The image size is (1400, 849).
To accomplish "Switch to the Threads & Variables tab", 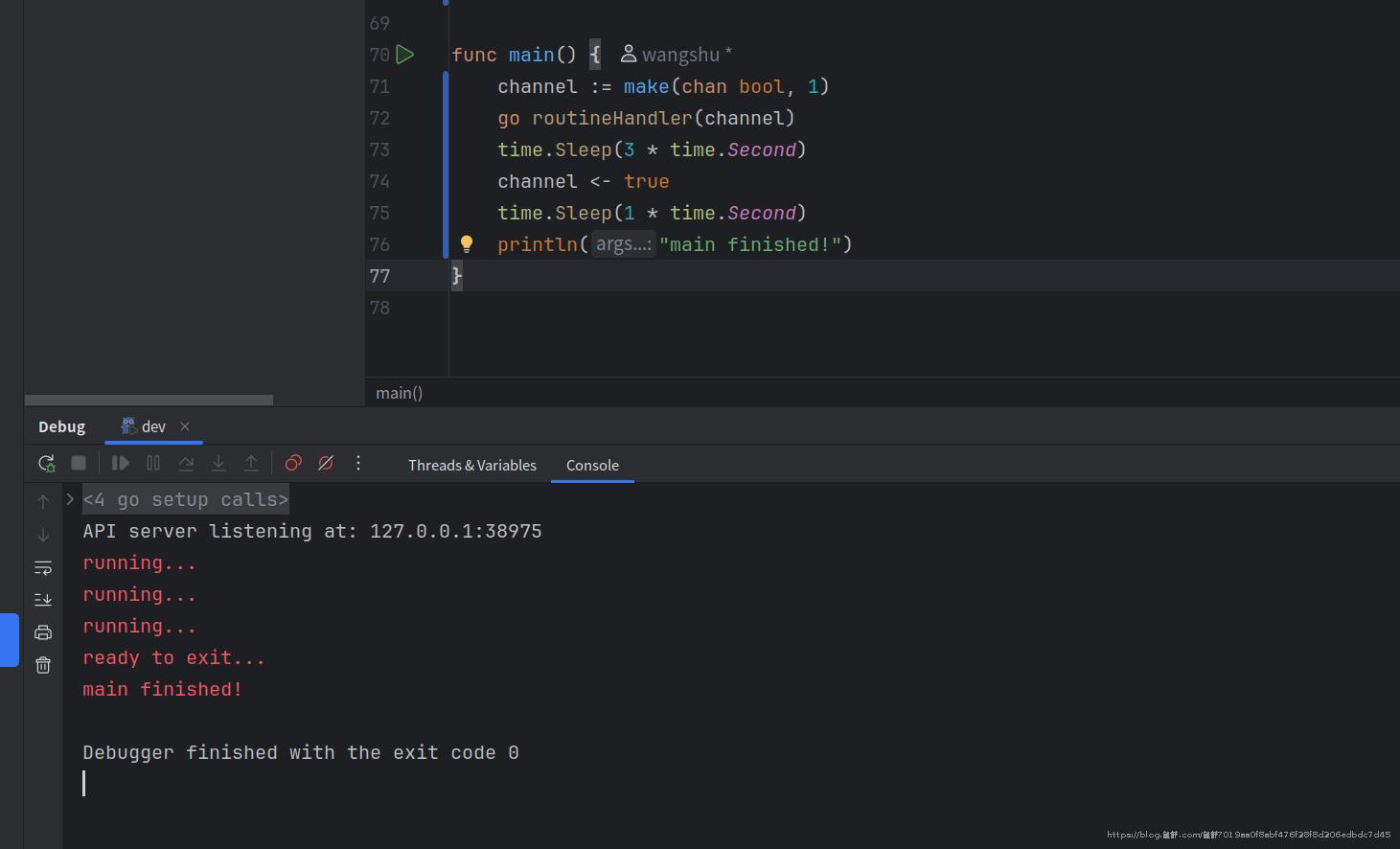I will point(471,466).
